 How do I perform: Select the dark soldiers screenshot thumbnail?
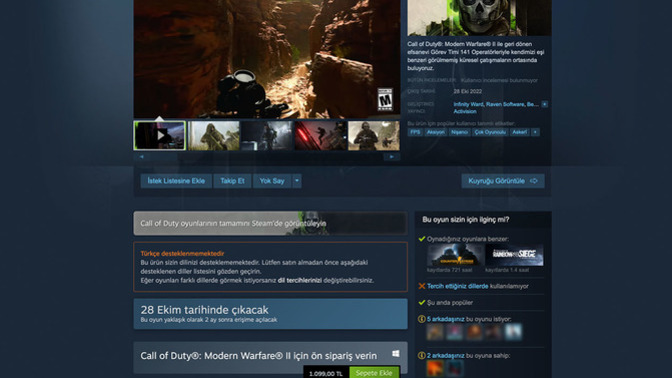click(x=267, y=135)
